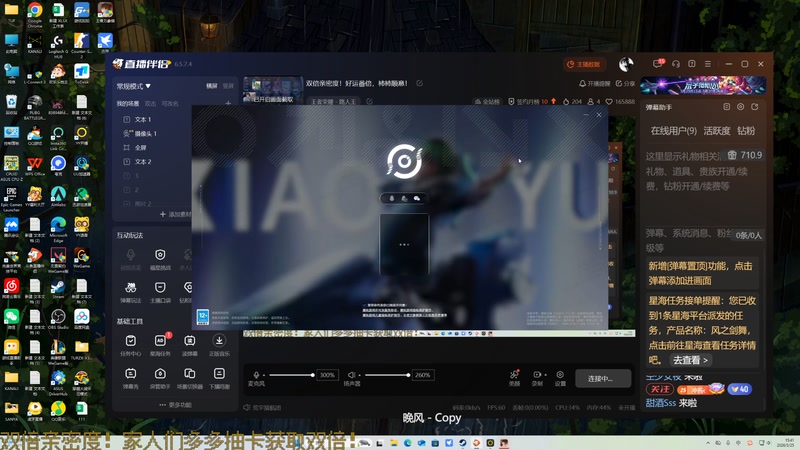
Task: Click the 主播数据 button
Action: [x=584, y=64]
